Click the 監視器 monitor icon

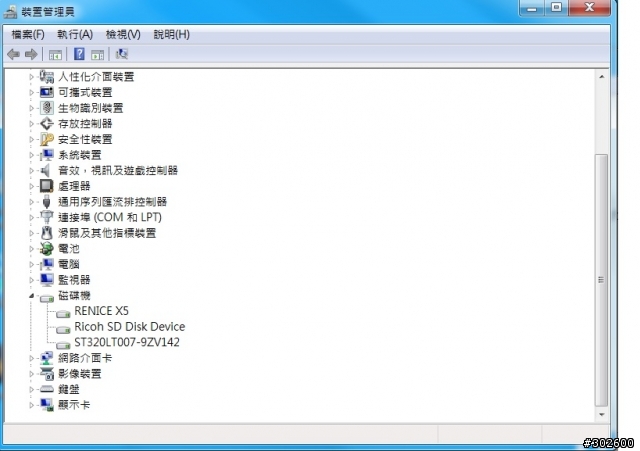(x=47, y=280)
